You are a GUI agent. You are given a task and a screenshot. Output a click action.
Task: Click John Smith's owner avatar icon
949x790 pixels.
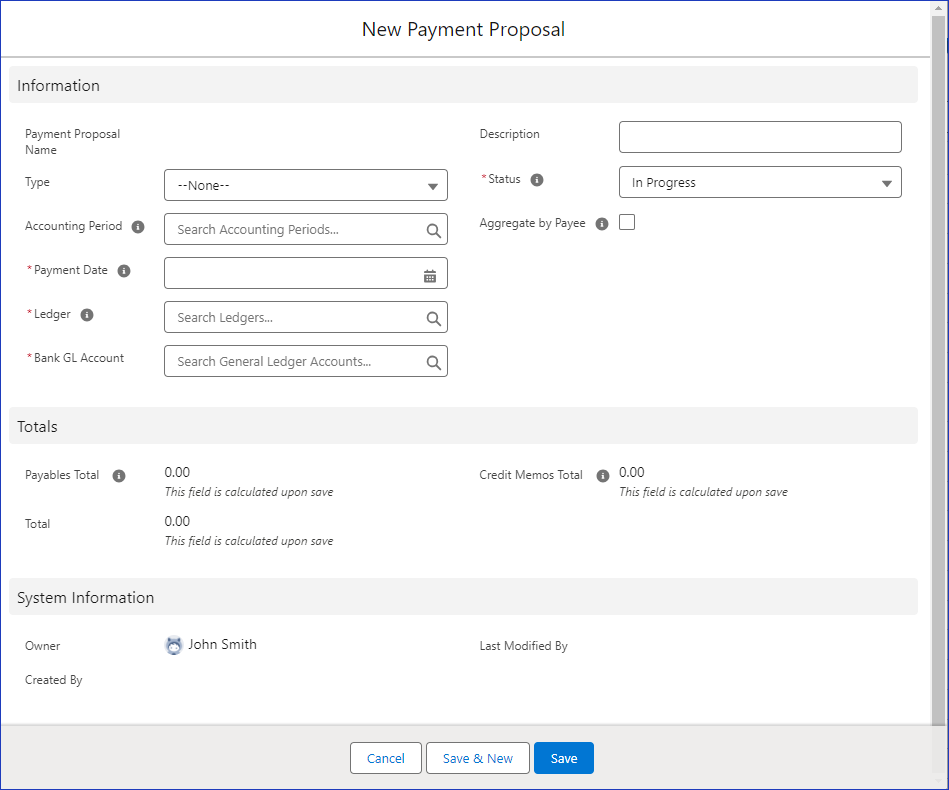coord(174,646)
